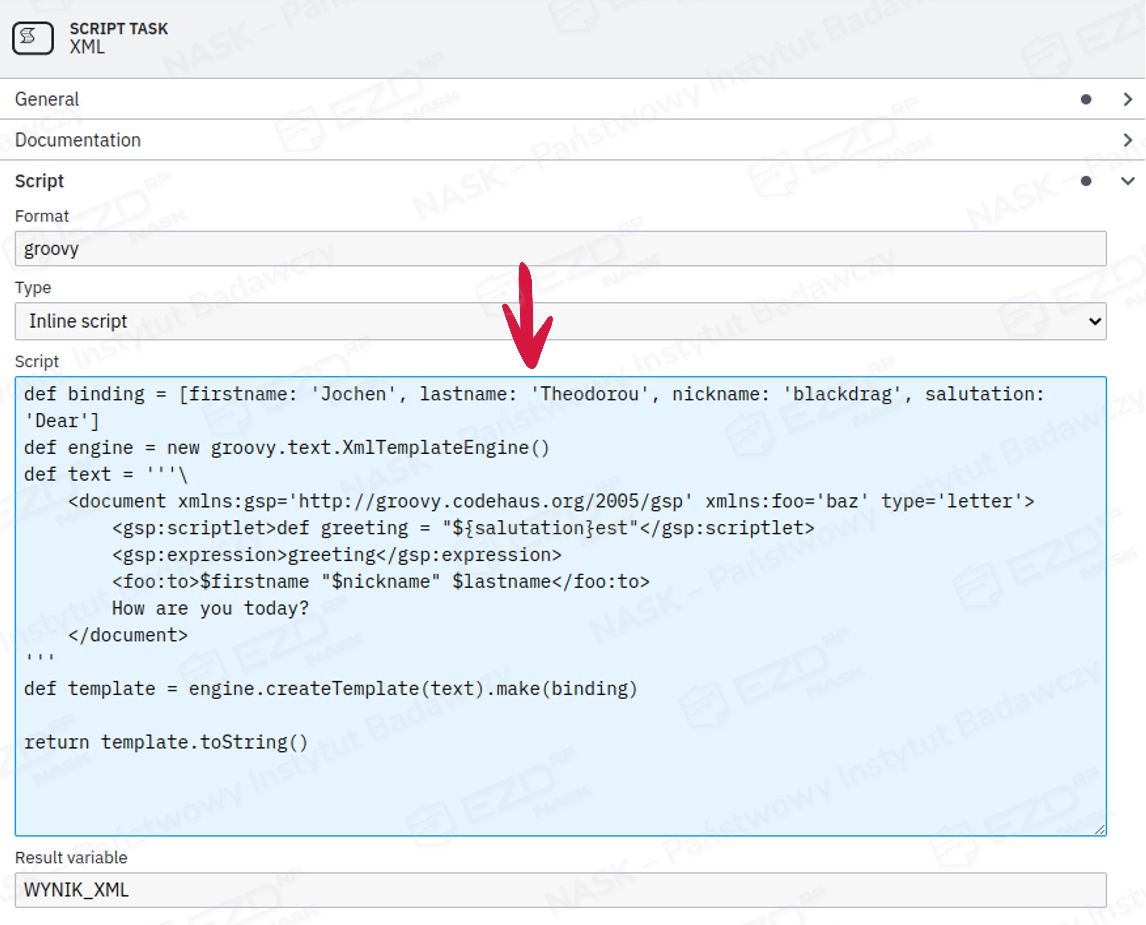Screen dimensions: 1146x925
Task: Collapse the Script section chevron
Action: [1127, 181]
